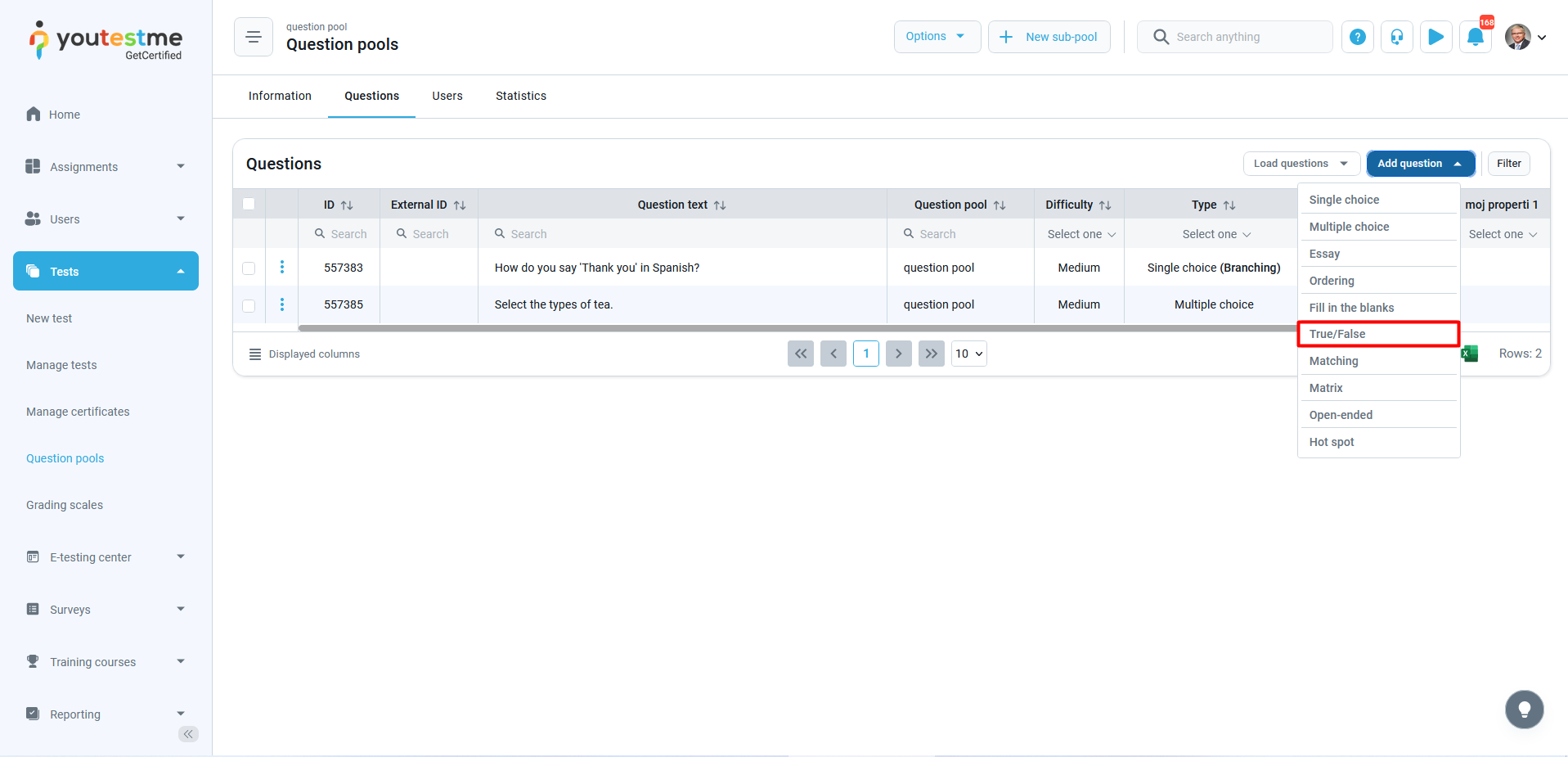
Task: Toggle the select-all checkbox in header
Action: [249, 205]
